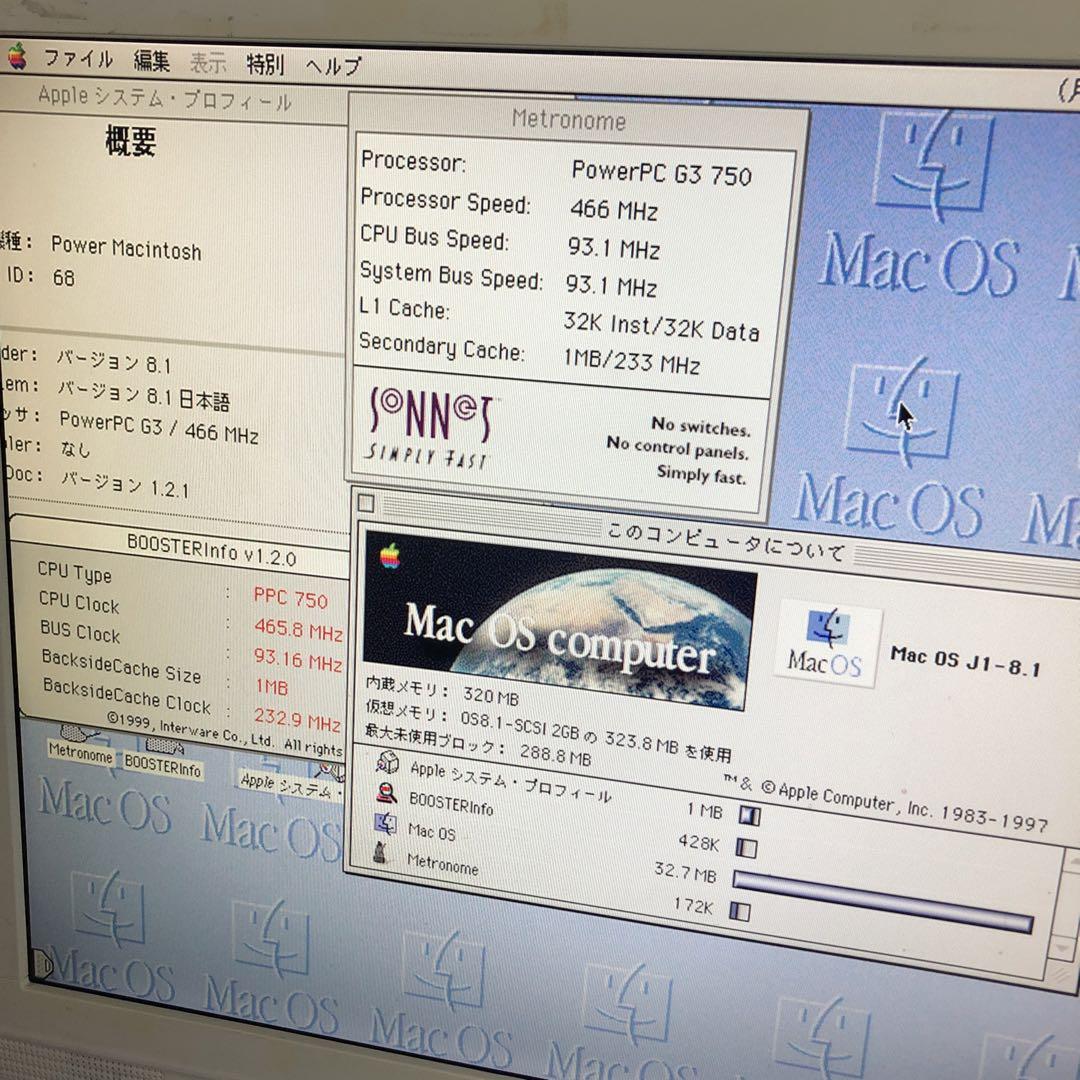Click 'Mac OS J1-8.1' version text
Viewport: 1080px width, 1080px height.
pyautogui.click(x=965, y=661)
